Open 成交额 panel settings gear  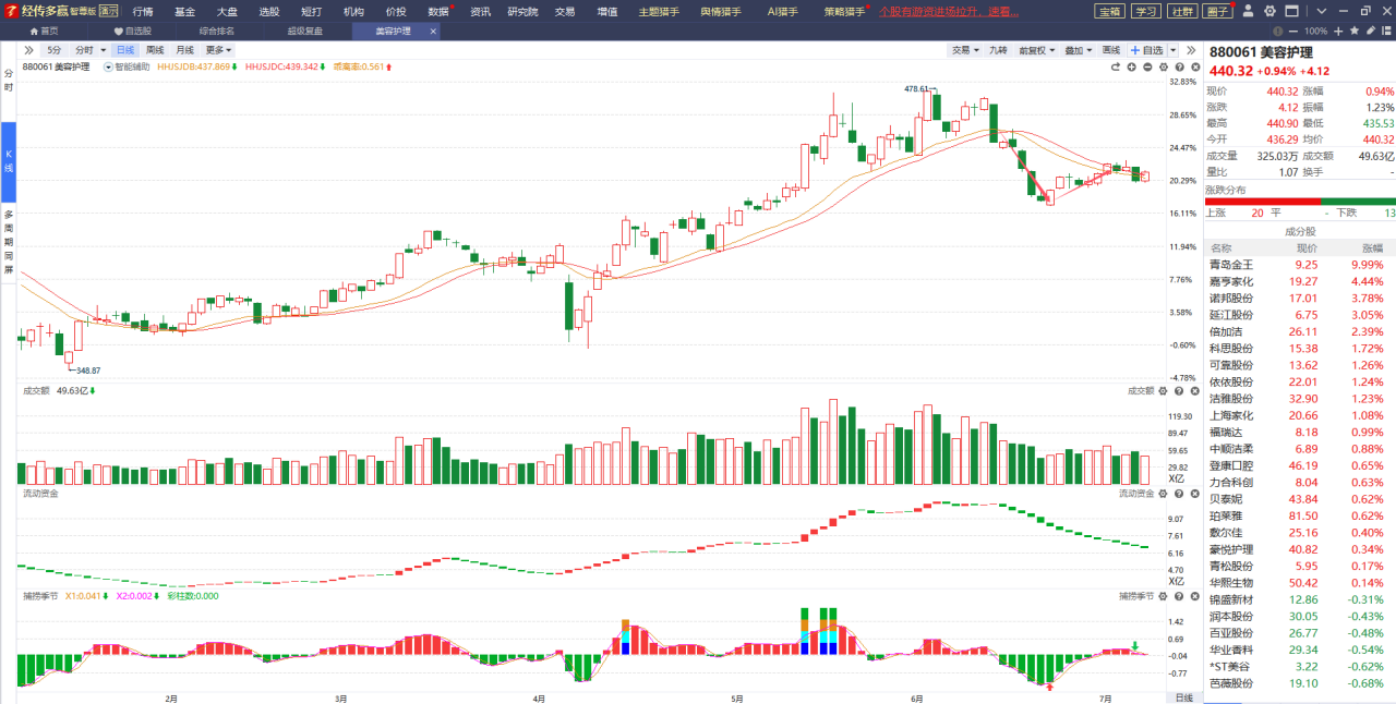click(x=1163, y=390)
